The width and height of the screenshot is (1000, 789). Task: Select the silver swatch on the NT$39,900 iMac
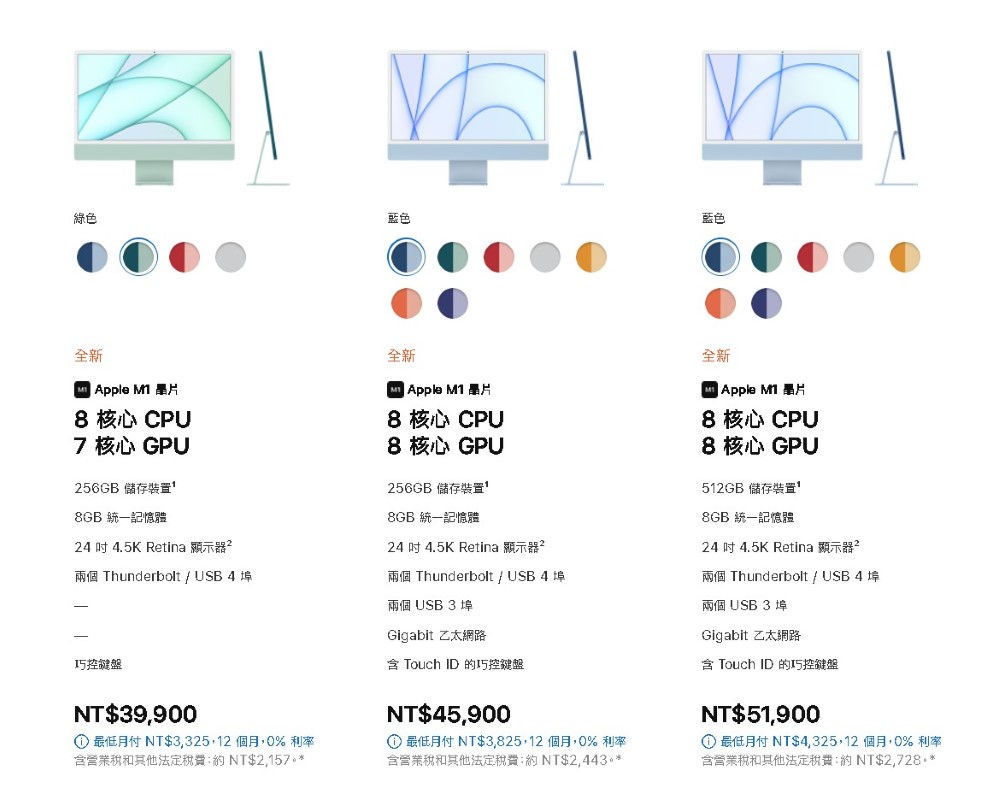230,257
